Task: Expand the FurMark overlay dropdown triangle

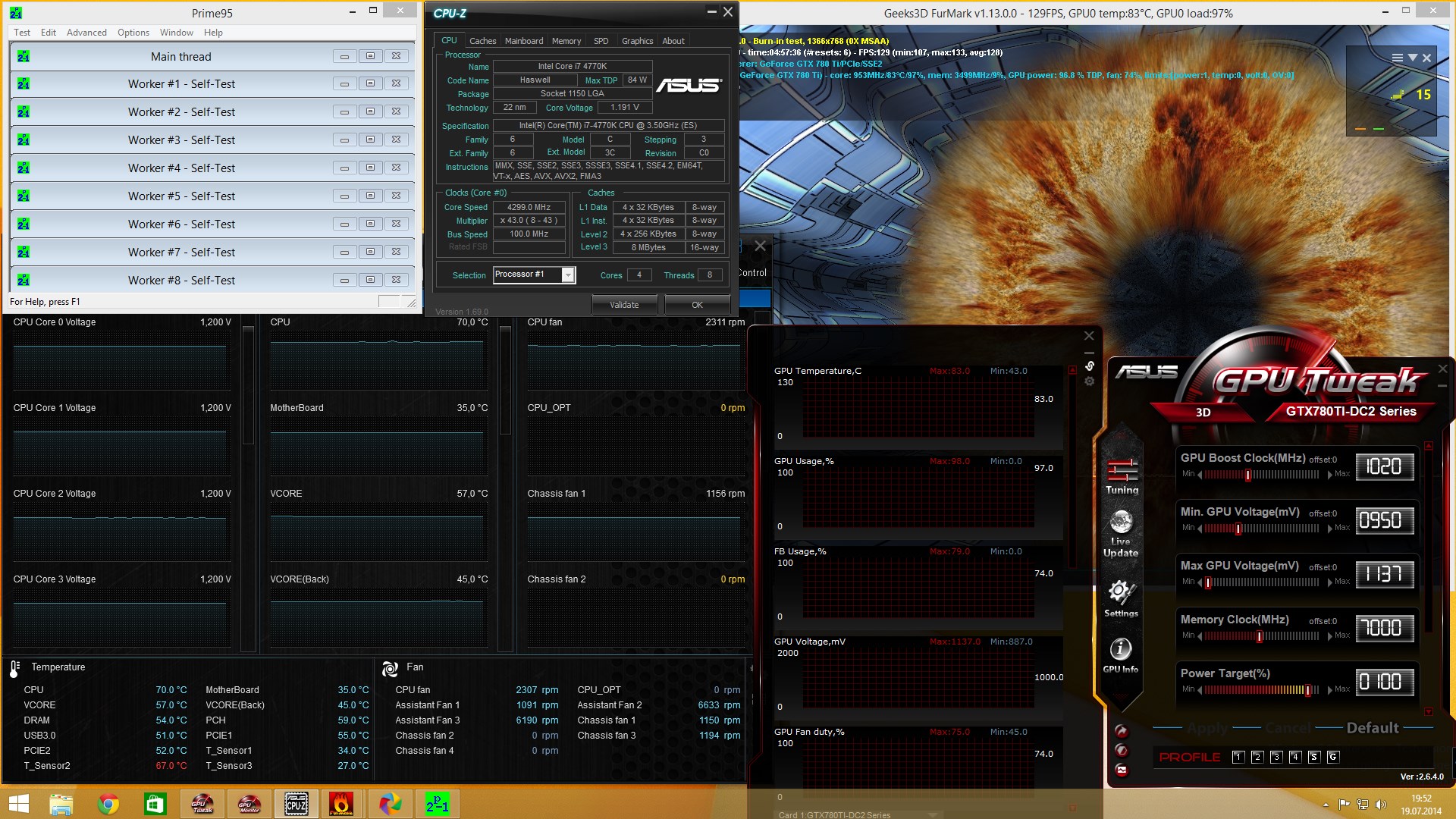Action: click(x=1412, y=58)
